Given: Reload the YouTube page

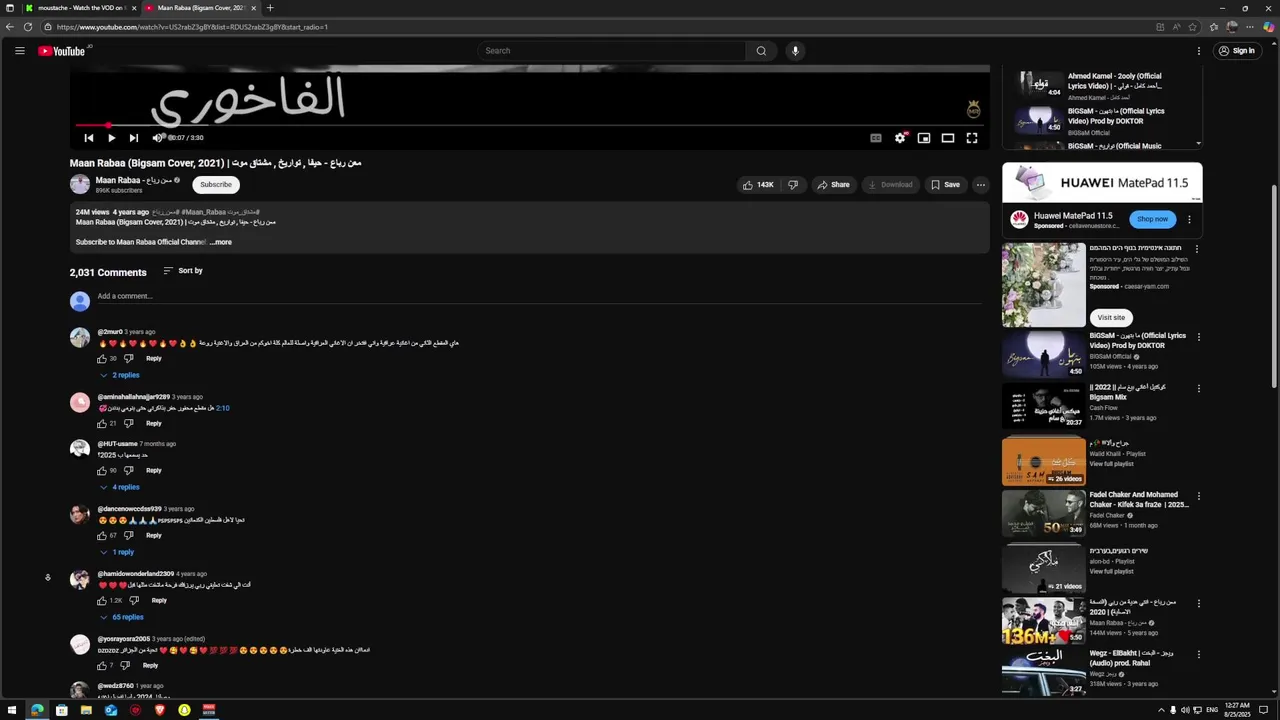Looking at the screenshot, I should (x=28, y=27).
